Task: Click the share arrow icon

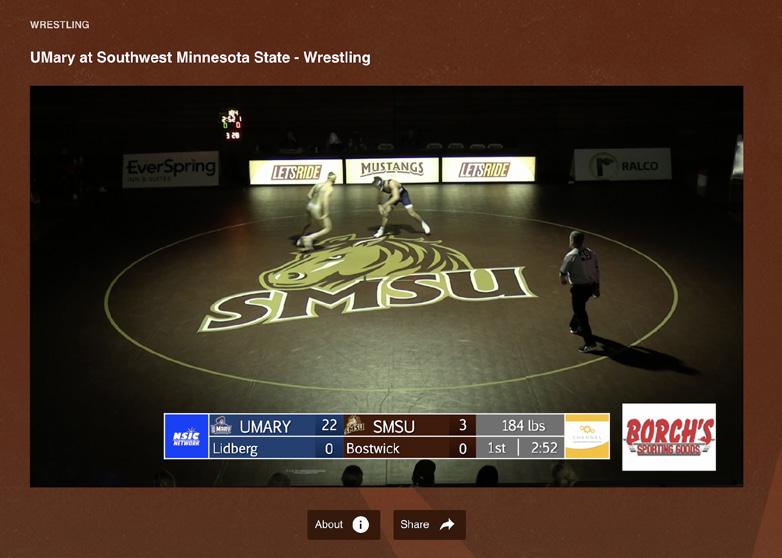Action: [447, 525]
